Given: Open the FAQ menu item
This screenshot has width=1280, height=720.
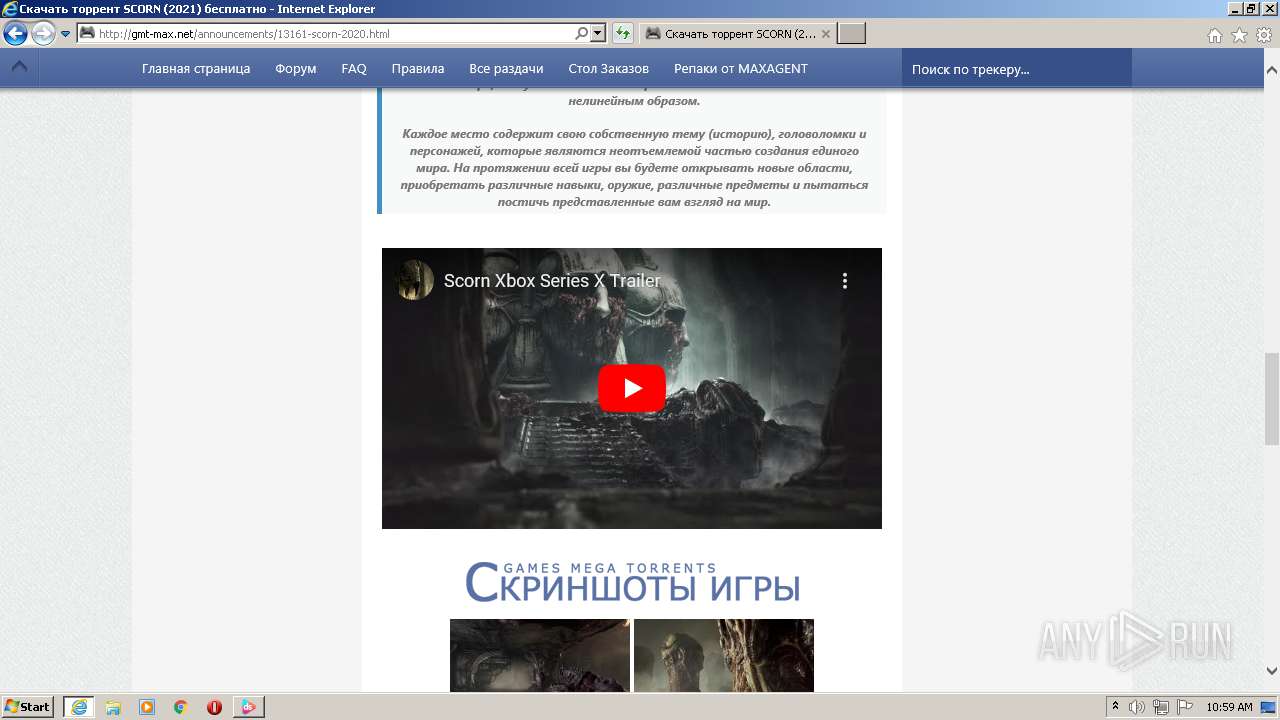Looking at the screenshot, I should pos(354,69).
